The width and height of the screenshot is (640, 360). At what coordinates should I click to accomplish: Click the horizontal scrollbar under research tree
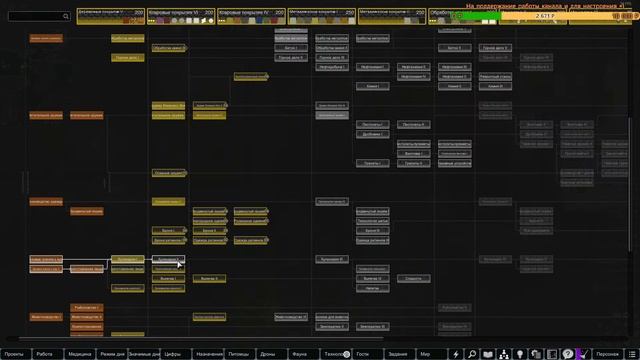tap(201, 338)
